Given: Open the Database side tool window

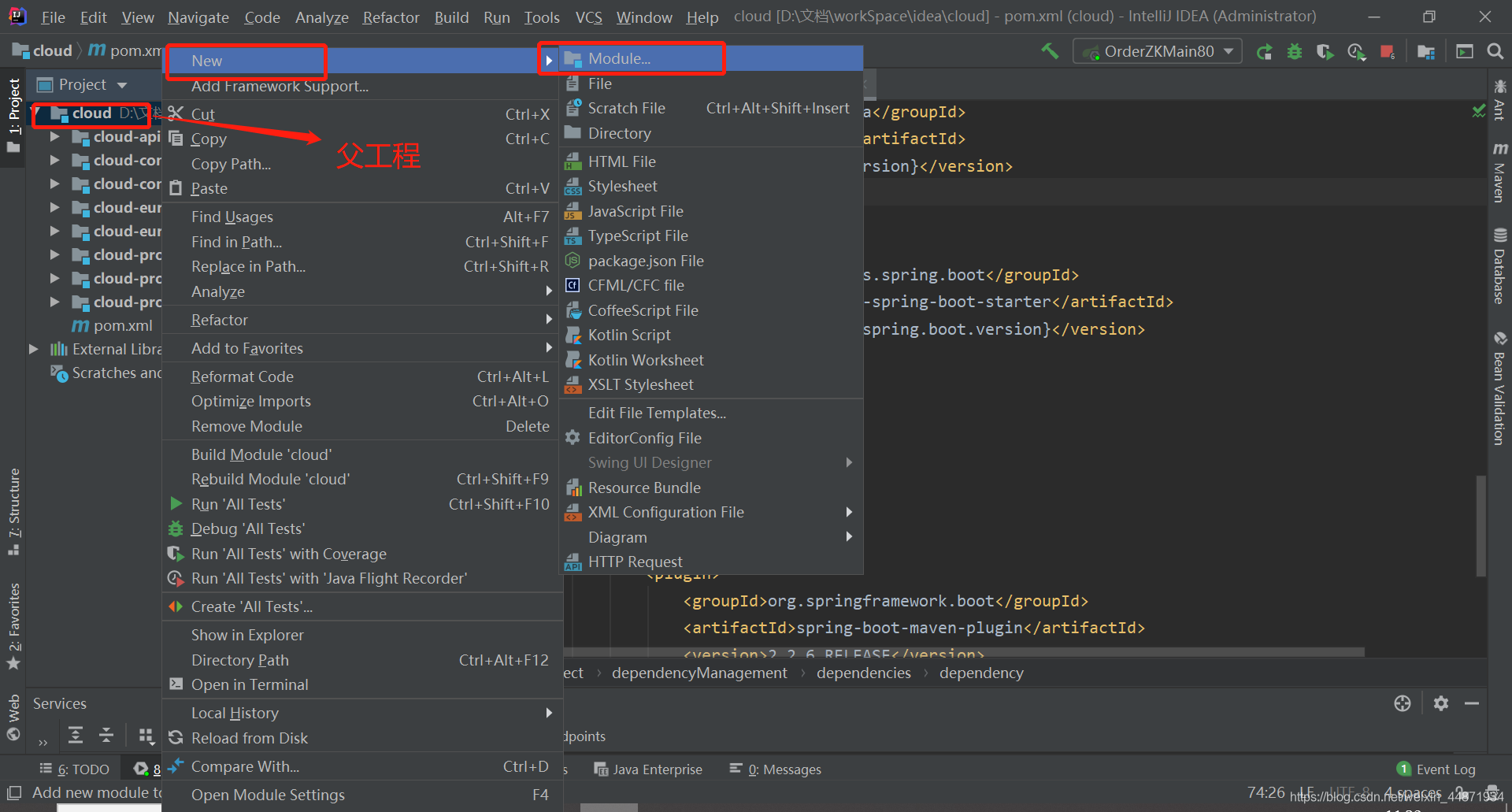Looking at the screenshot, I should point(1499,266).
